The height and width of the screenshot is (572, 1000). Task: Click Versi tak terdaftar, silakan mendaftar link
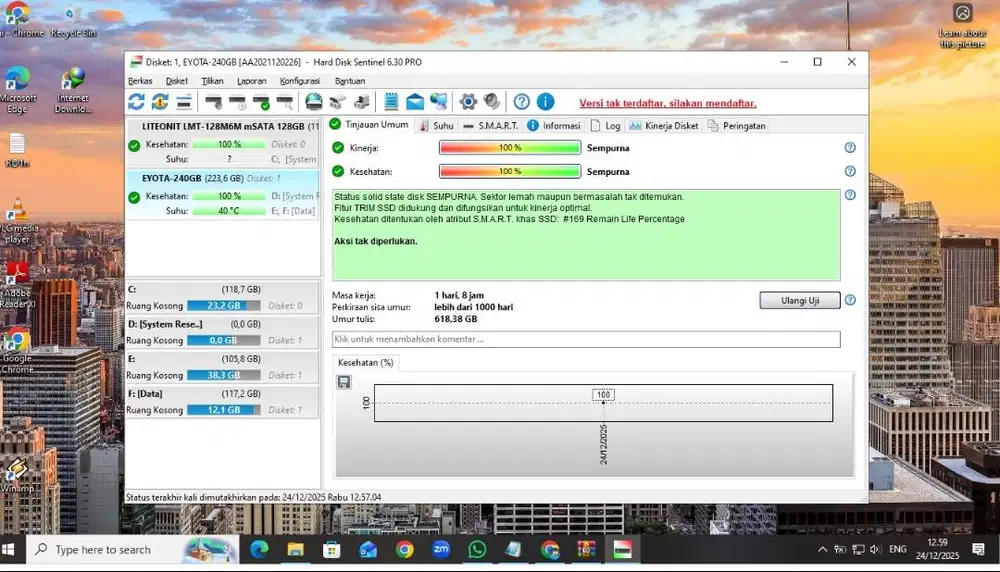point(668,103)
